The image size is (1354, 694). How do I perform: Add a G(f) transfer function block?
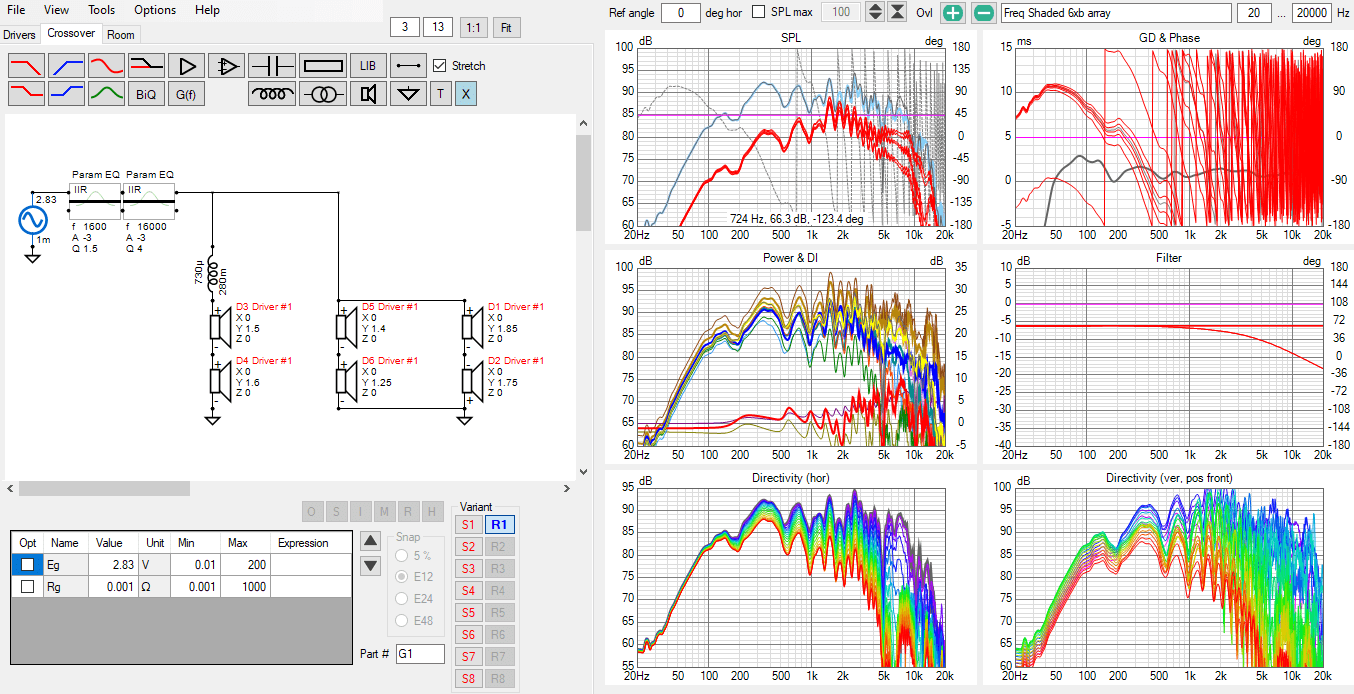[x=186, y=94]
